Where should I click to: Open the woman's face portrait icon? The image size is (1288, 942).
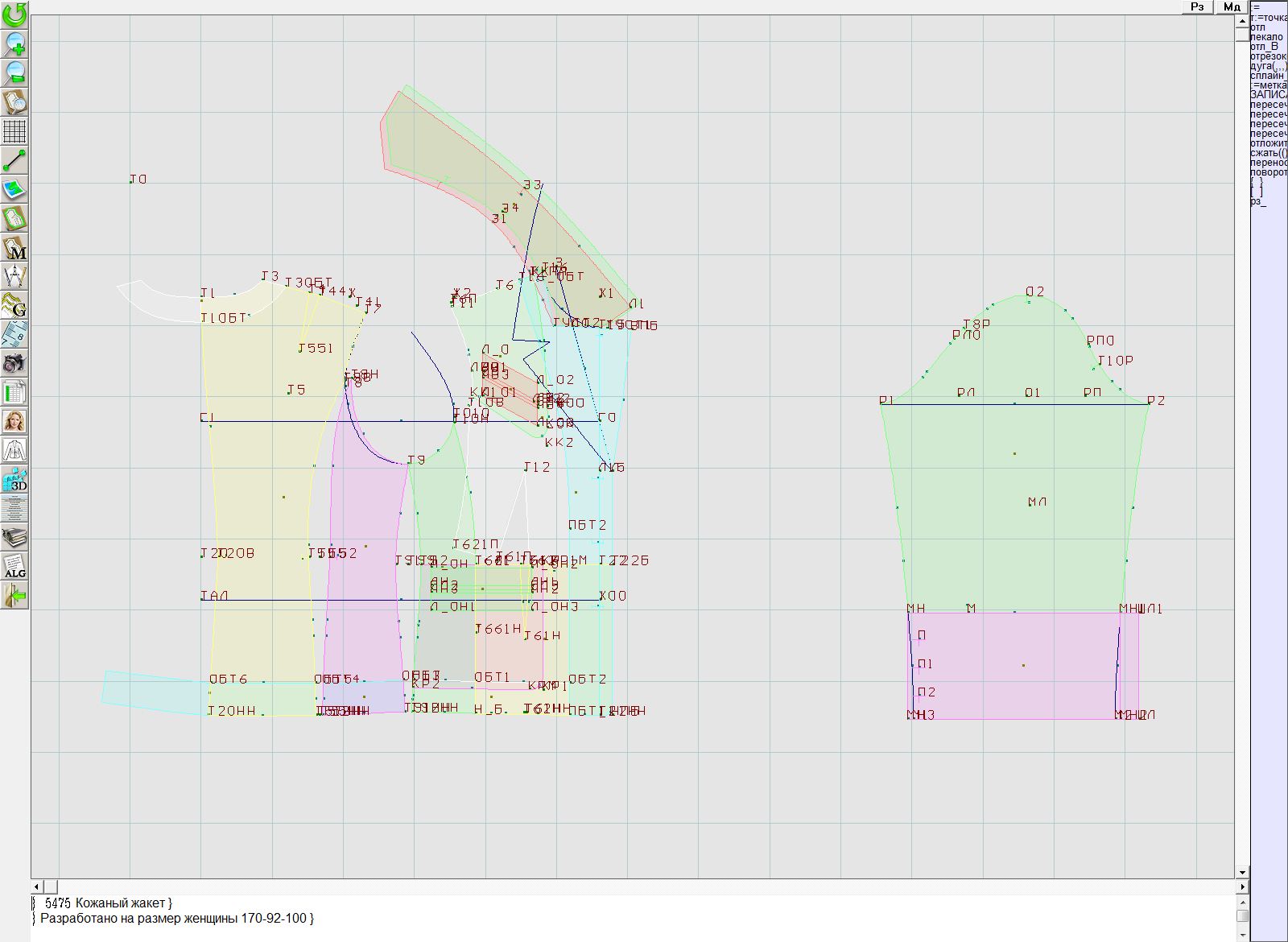click(14, 421)
